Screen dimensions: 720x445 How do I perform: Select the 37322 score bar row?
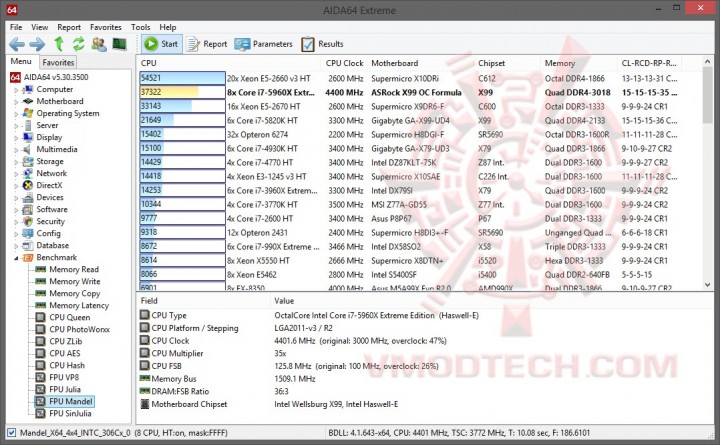182,92
